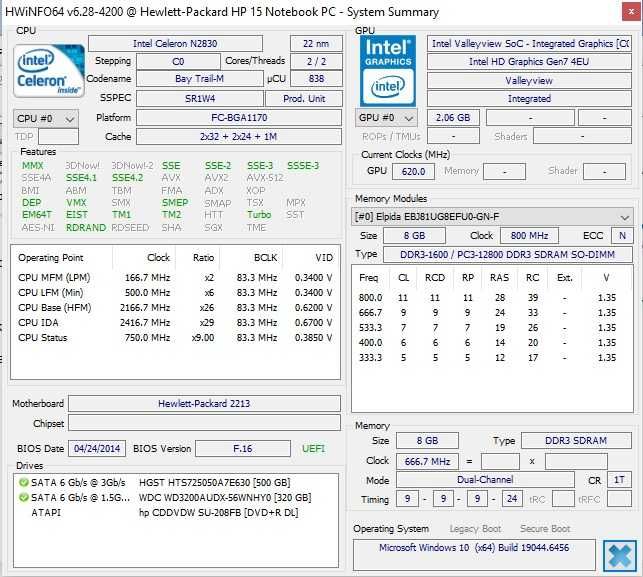
Task: Click the BCLK column header
Action: pyautogui.click(x=265, y=258)
